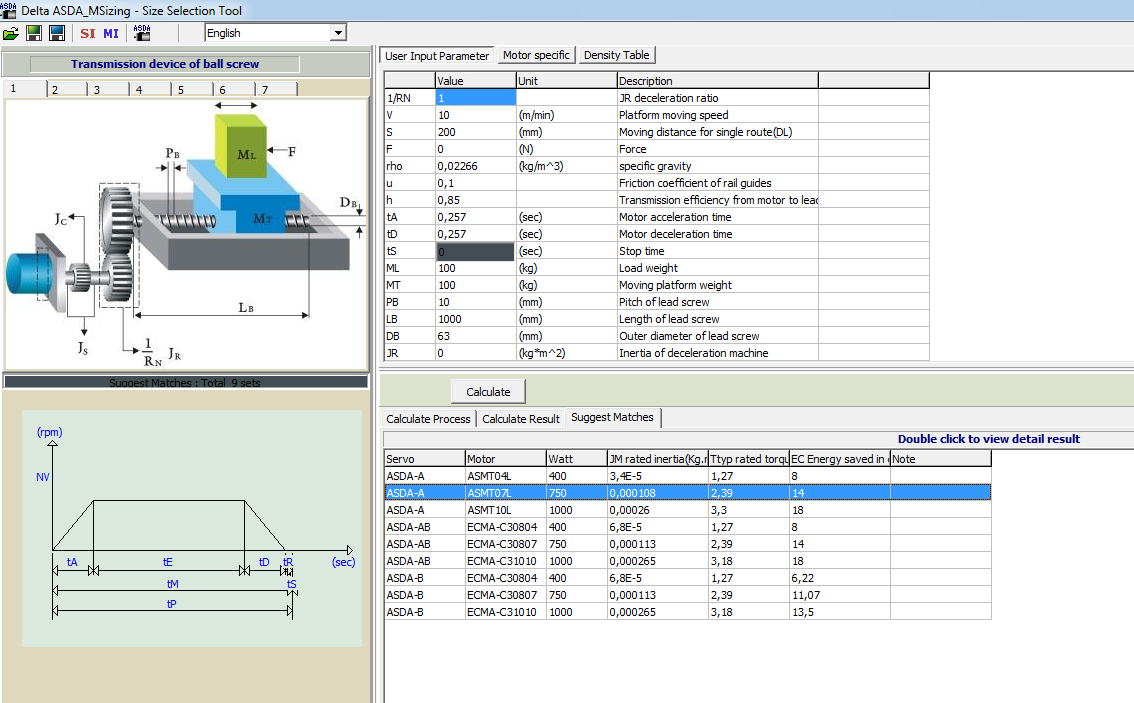Select ASDA-AB ECMA-C30804 row
This screenshot has width=1134, height=703.
(x=688, y=527)
